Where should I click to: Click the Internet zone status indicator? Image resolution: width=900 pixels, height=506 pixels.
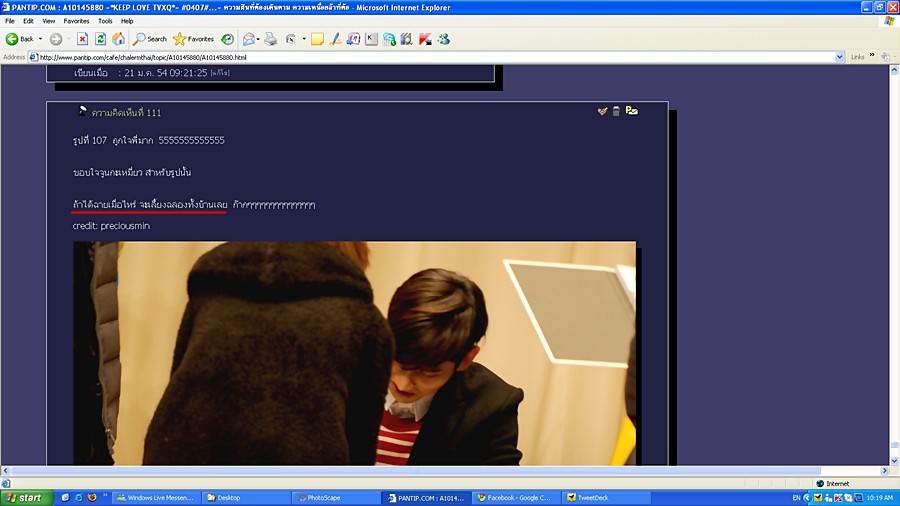click(832, 484)
